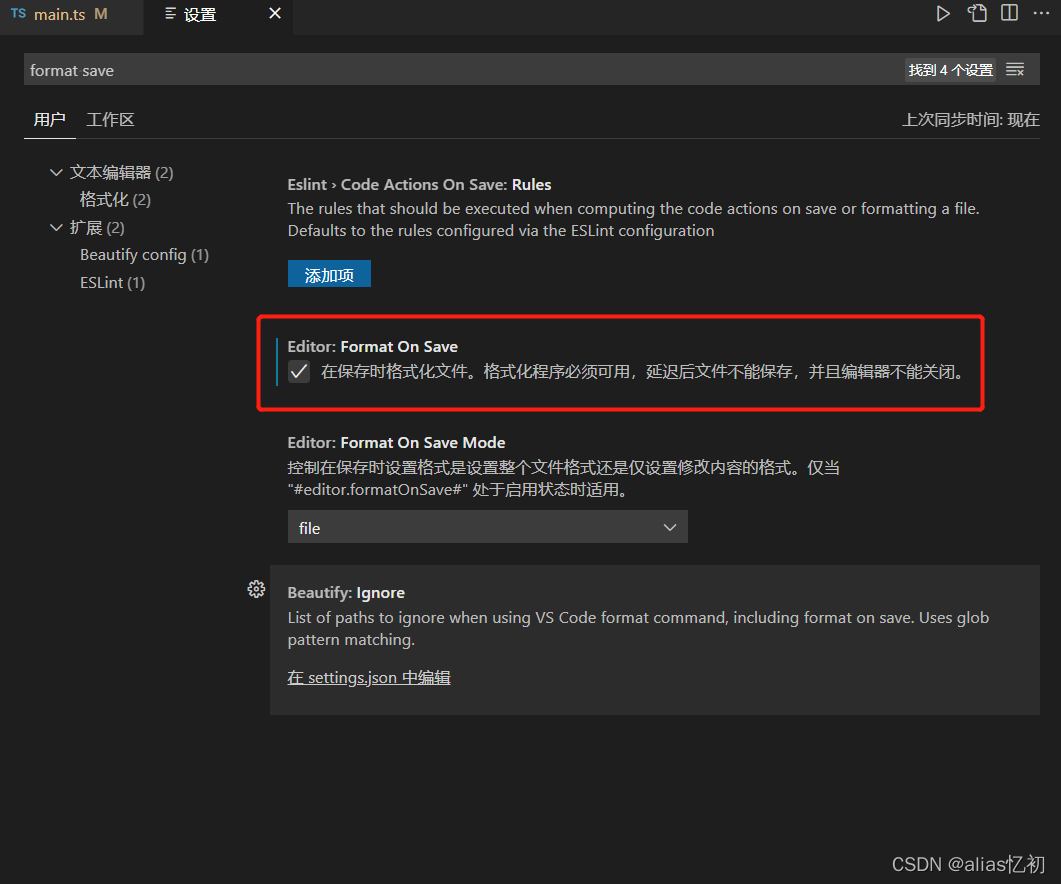Clear settings search using the filter-clear icon
The image size is (1061, 884).
1014,69
